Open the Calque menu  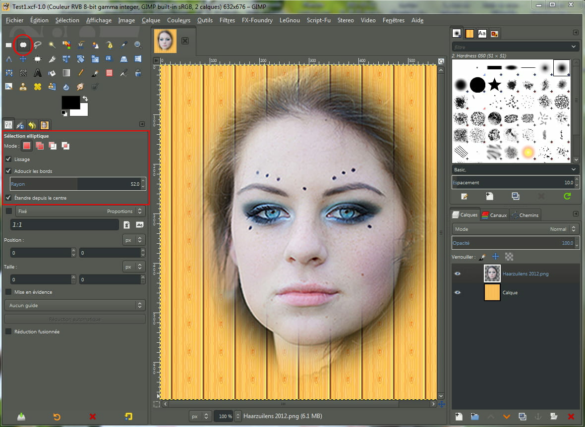(x=151, y=20)
